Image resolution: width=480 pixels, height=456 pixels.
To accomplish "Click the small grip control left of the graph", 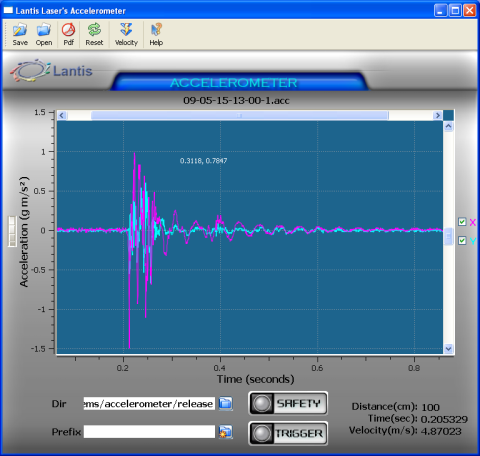I will [x=12, y=232].
